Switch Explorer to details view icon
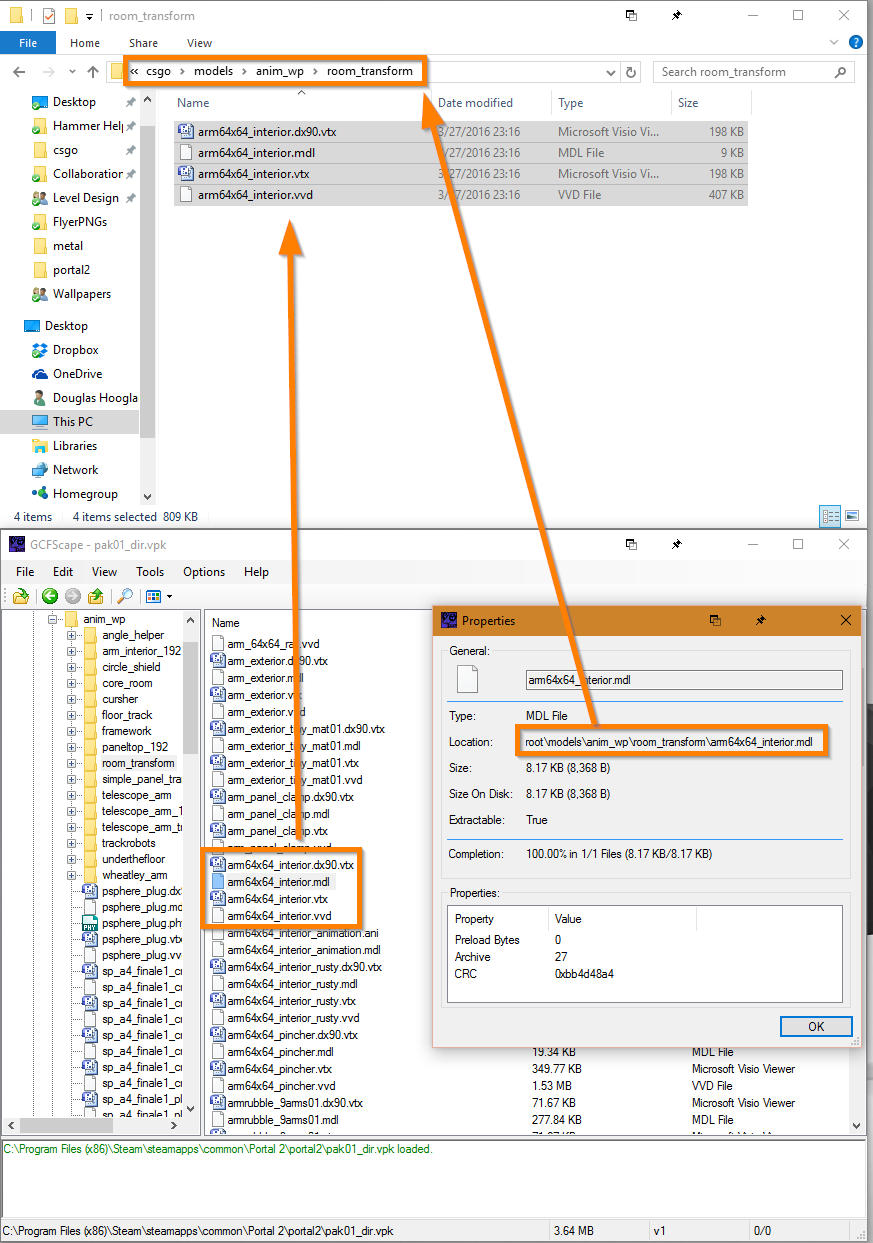Viewport: 873px width, 1243px height. 830,516
